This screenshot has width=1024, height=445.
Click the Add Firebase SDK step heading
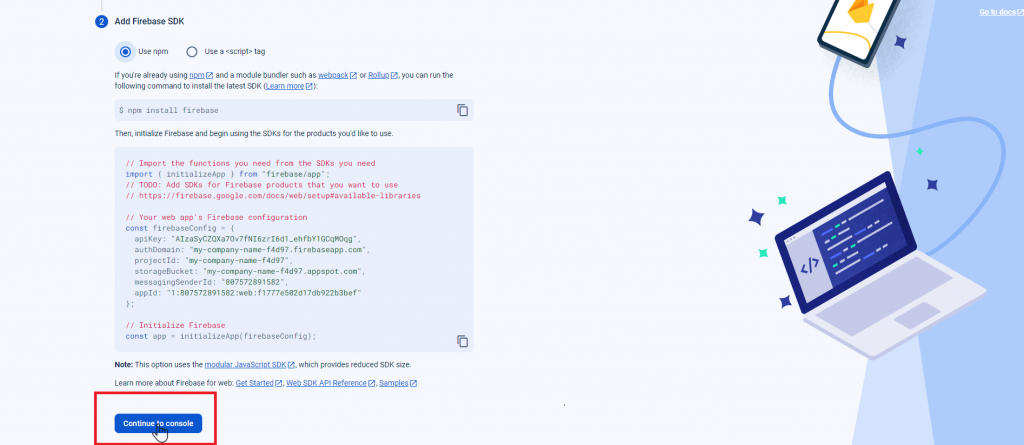click(x=150, y=22)
